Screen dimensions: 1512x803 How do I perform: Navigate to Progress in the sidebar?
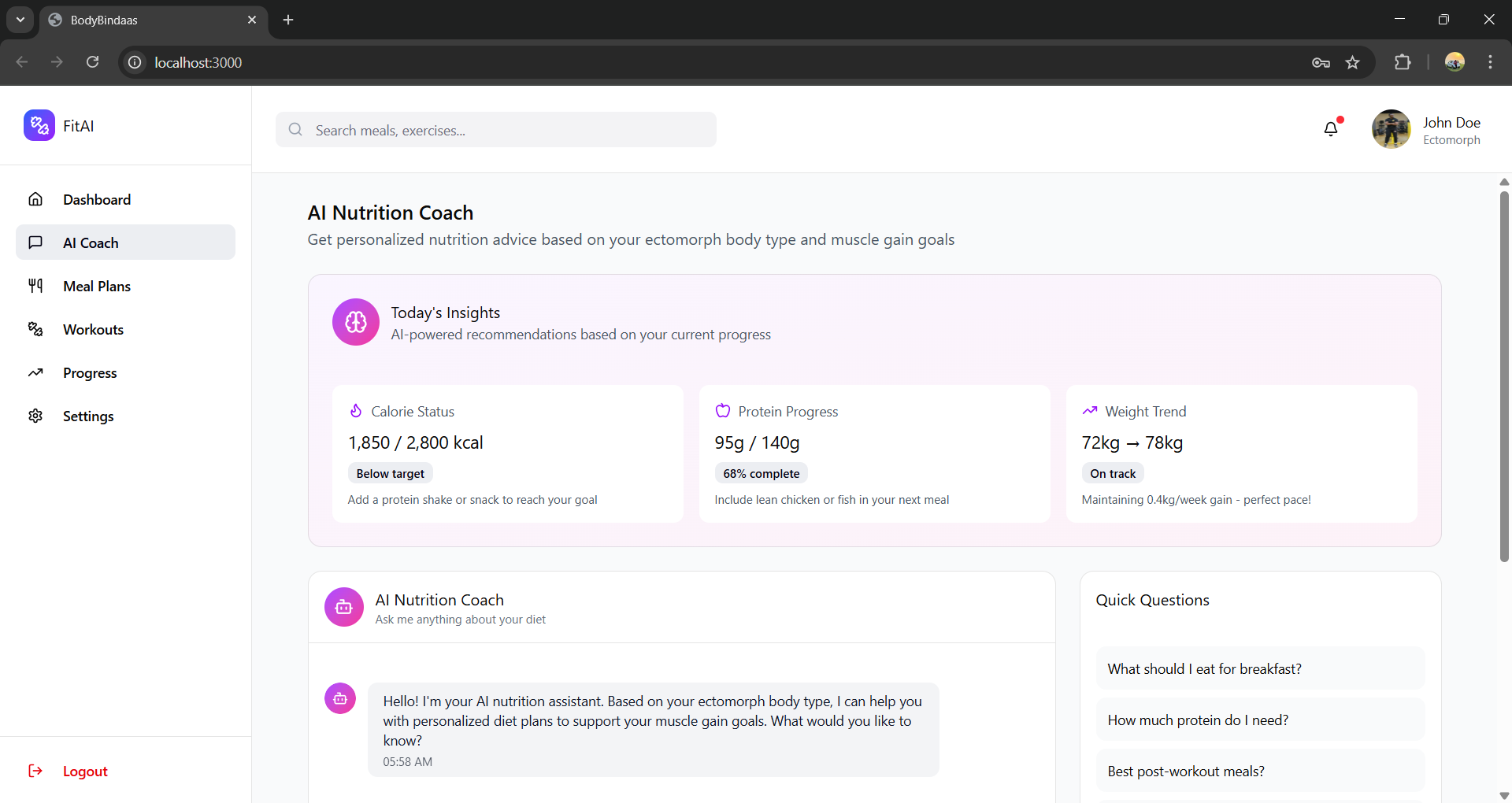[x=90, y=373]
